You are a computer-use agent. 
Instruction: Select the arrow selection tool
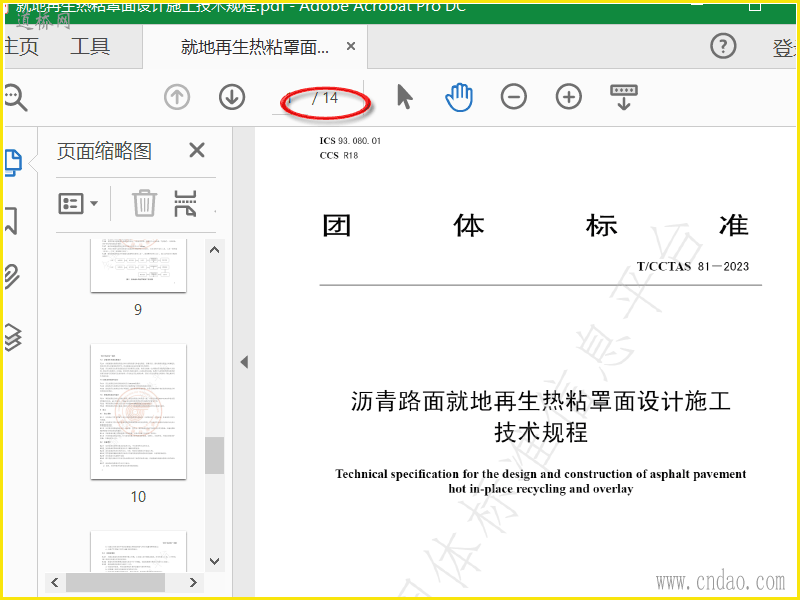pyautogui.click(x=405, y=97)
